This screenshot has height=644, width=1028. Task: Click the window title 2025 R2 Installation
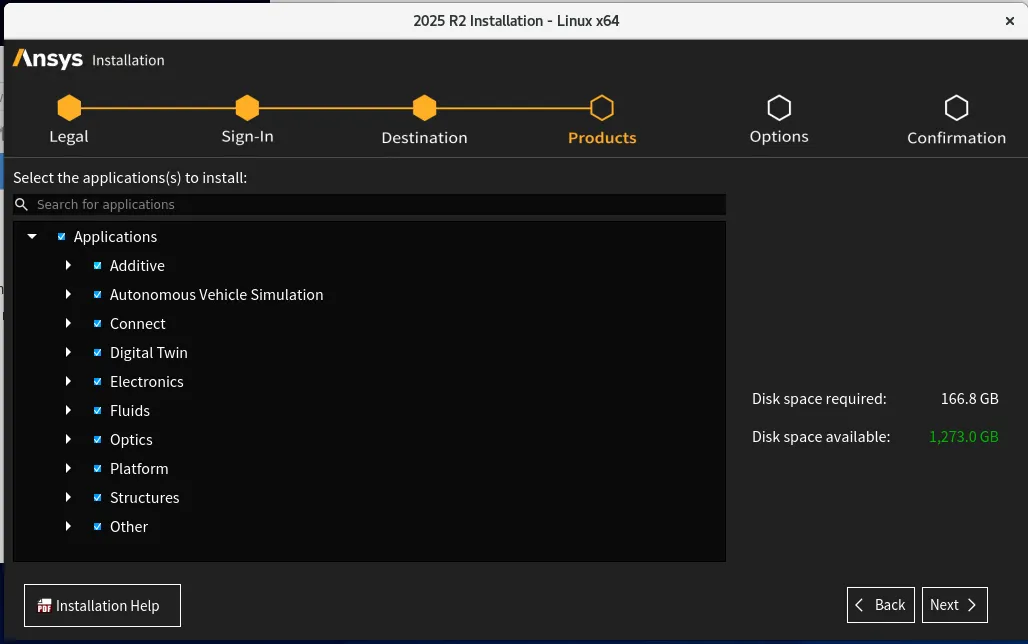pyautogui.click(x=516, y=21)
